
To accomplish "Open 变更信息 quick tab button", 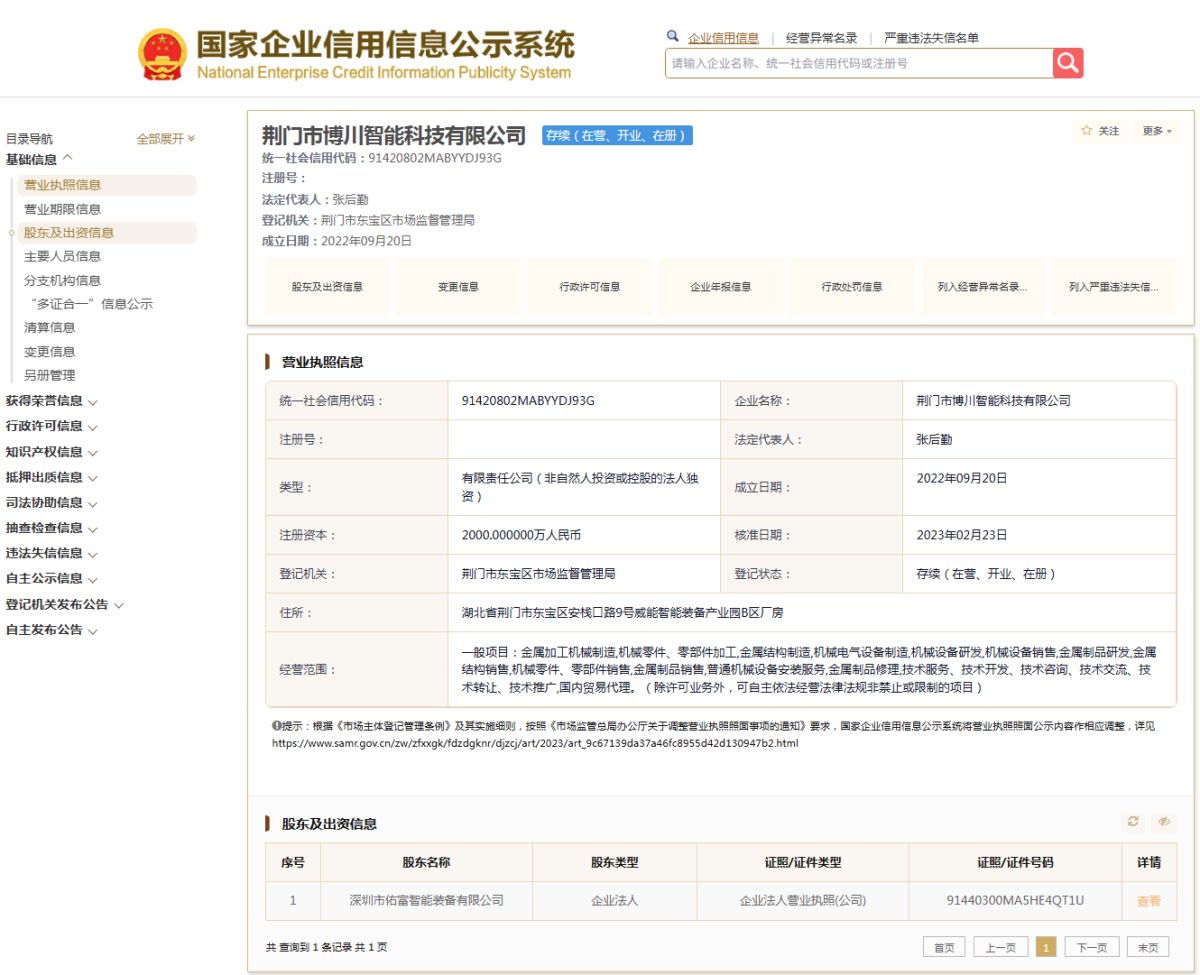I will [x=458, y=287].
